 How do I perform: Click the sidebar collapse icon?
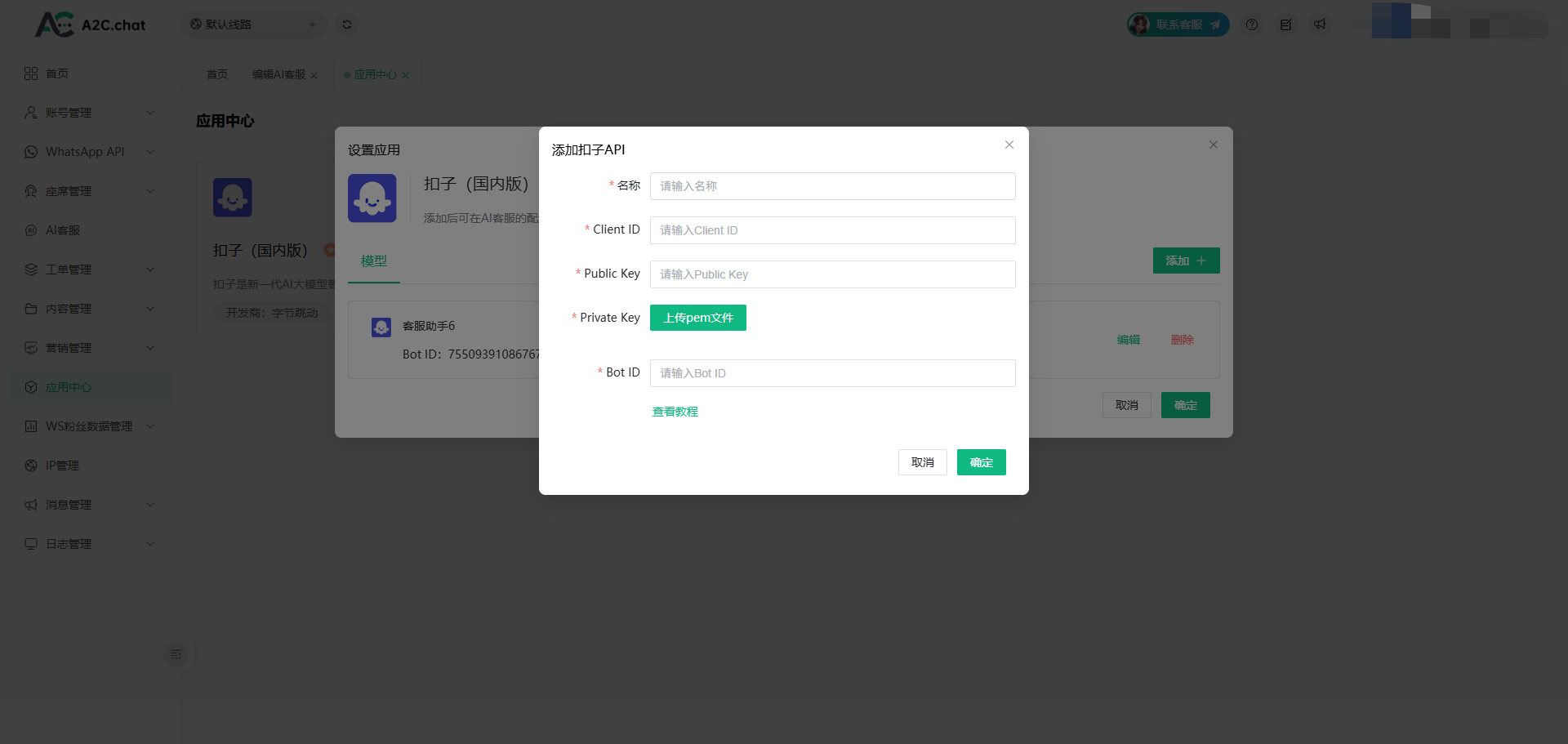[x=176, y=653]
